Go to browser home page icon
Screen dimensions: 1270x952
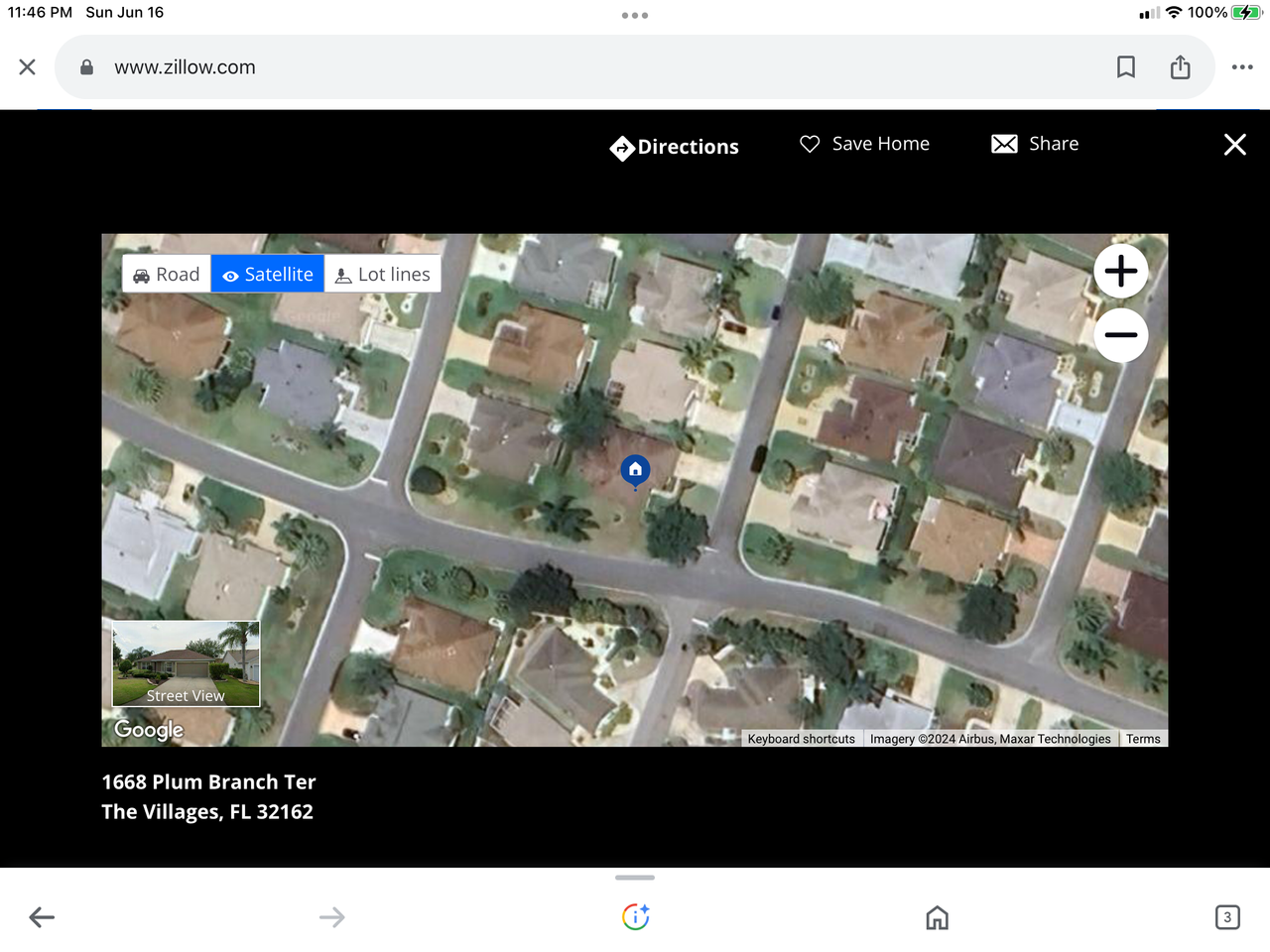pyautogui.click(x=937, y=917)
